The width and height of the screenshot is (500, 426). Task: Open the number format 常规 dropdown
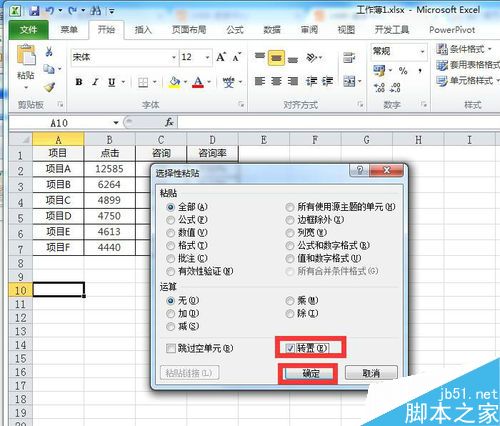click(x=422, y=51)
